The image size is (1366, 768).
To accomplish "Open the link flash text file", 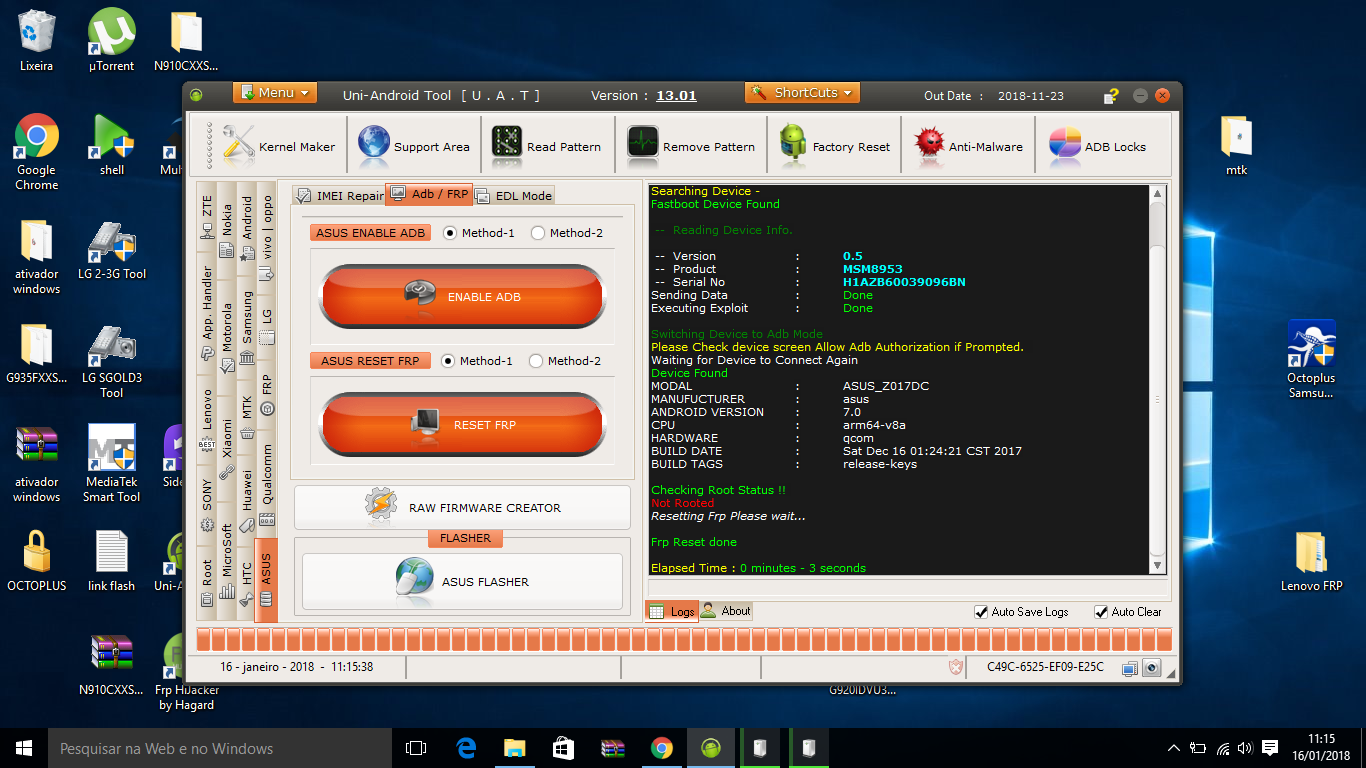I will 111,561.
